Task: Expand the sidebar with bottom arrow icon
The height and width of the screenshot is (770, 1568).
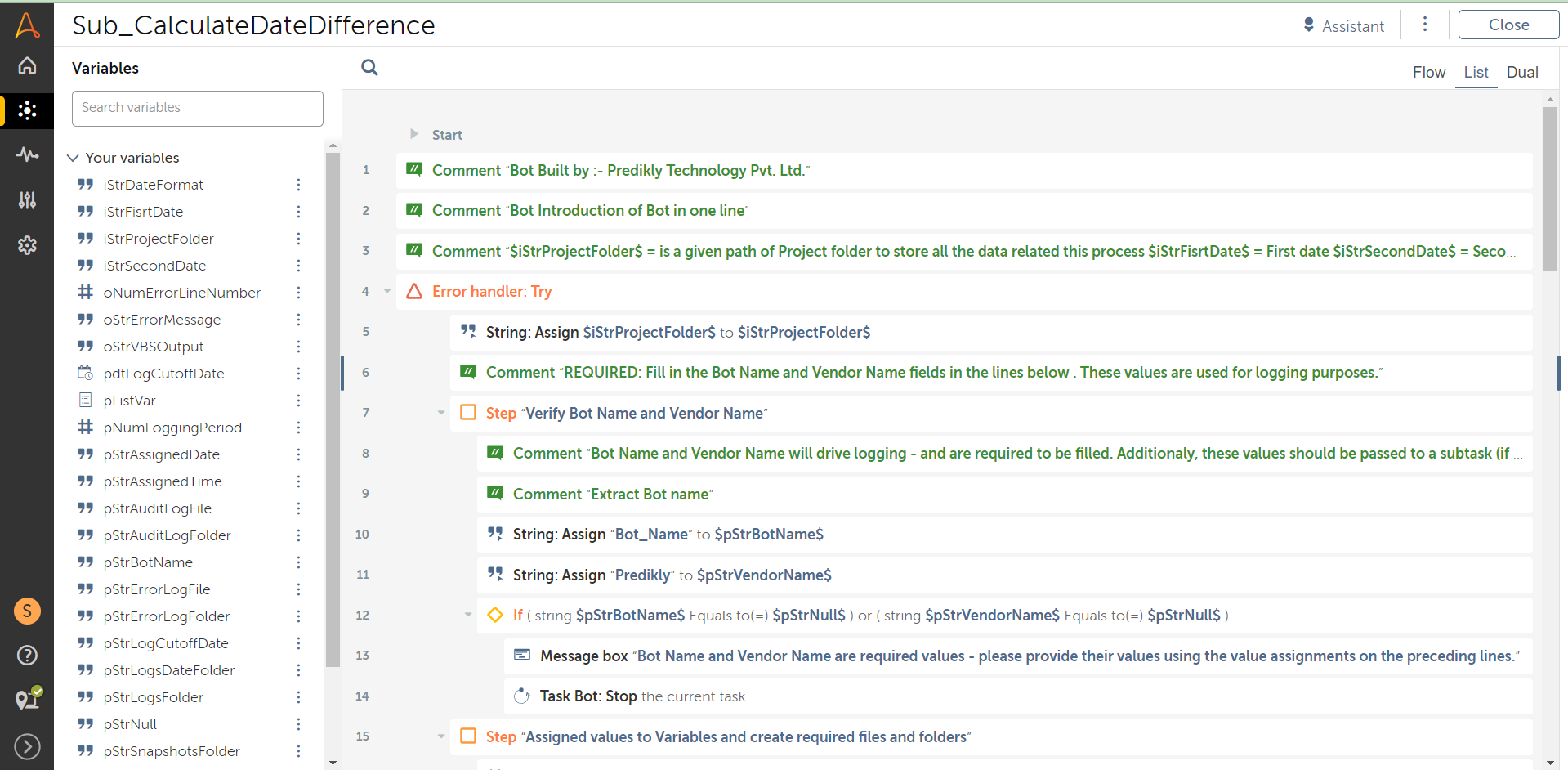Action: 27,746
